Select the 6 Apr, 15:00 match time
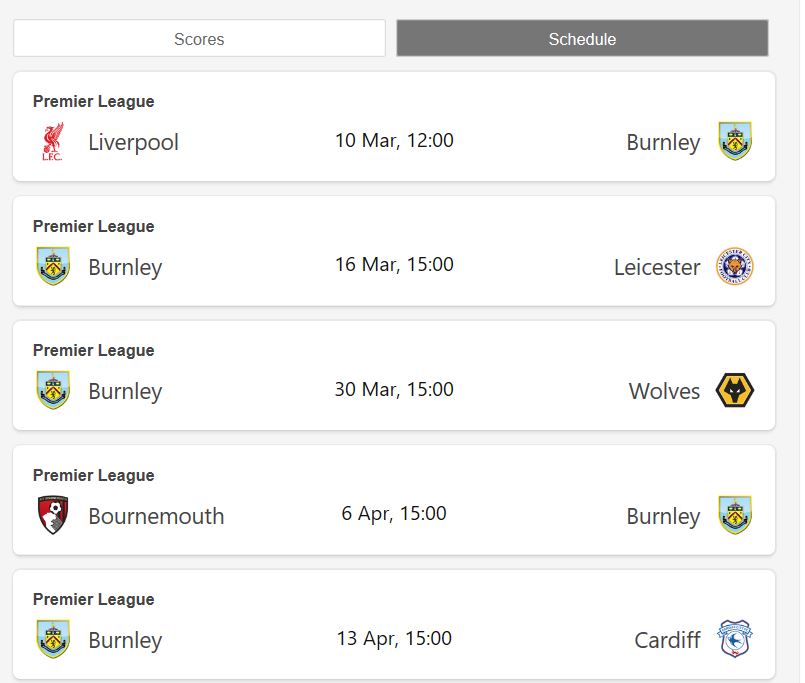This screenshot has height=683, width=805. [x=394, y=514]
